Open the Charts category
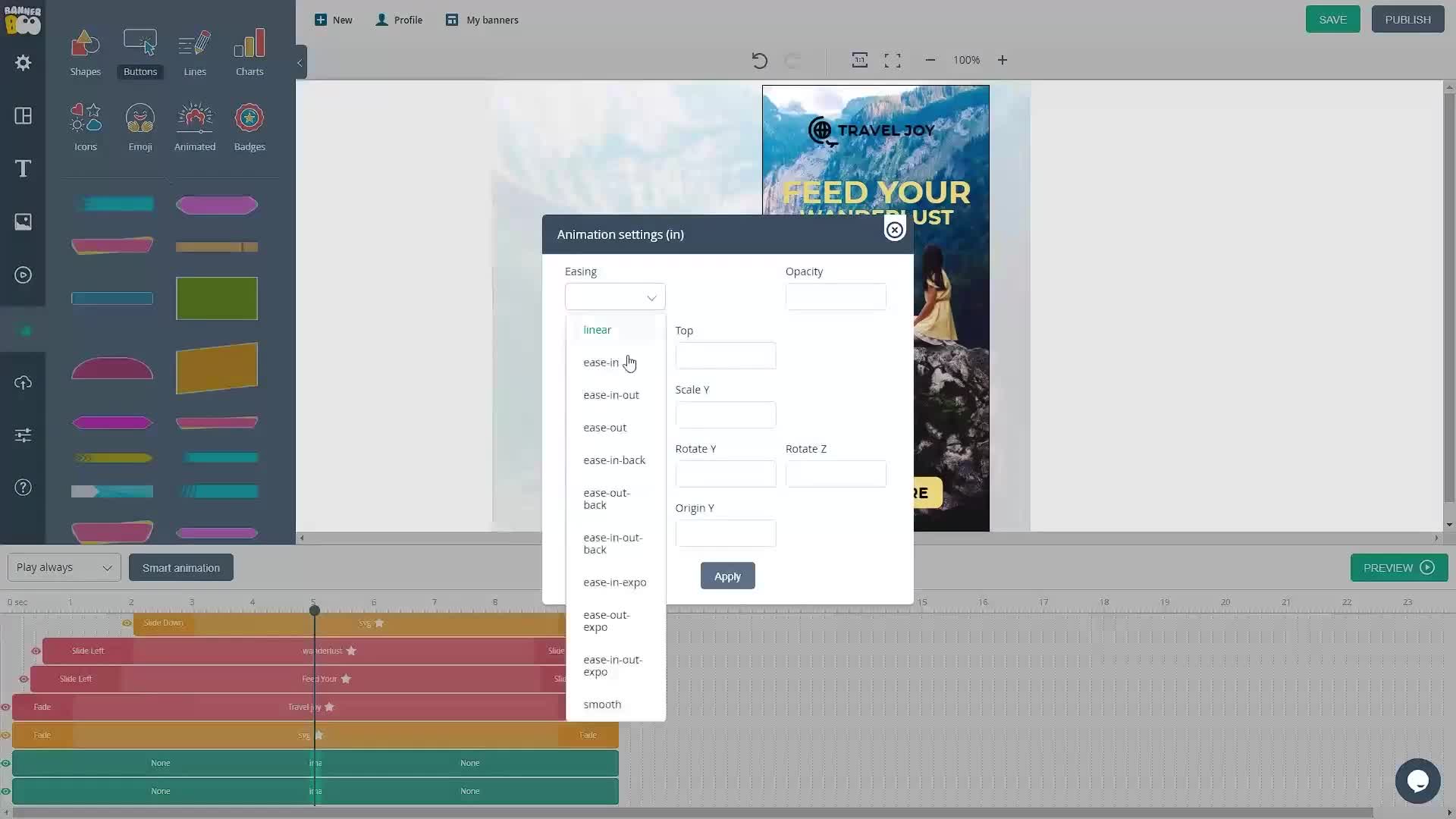This screenshot has height=819, width=1456. 249,52
